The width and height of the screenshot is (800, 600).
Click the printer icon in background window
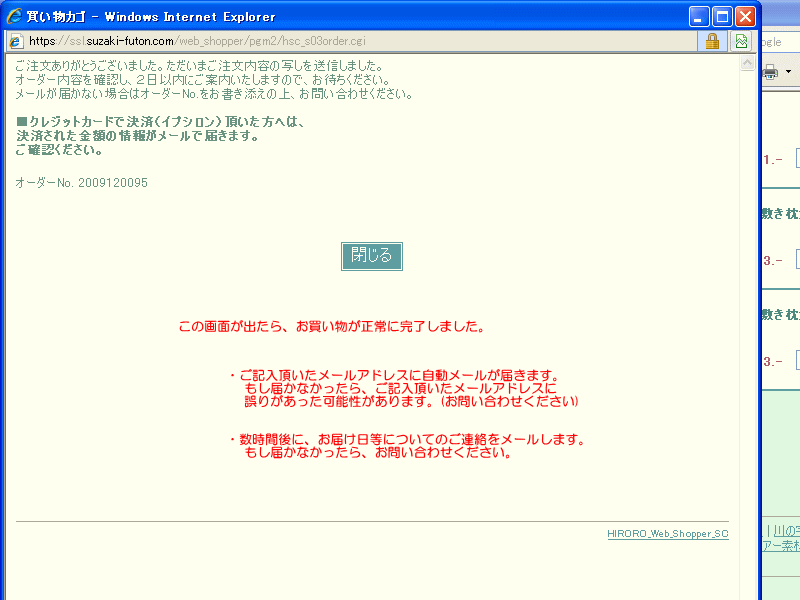pos(771,72)
